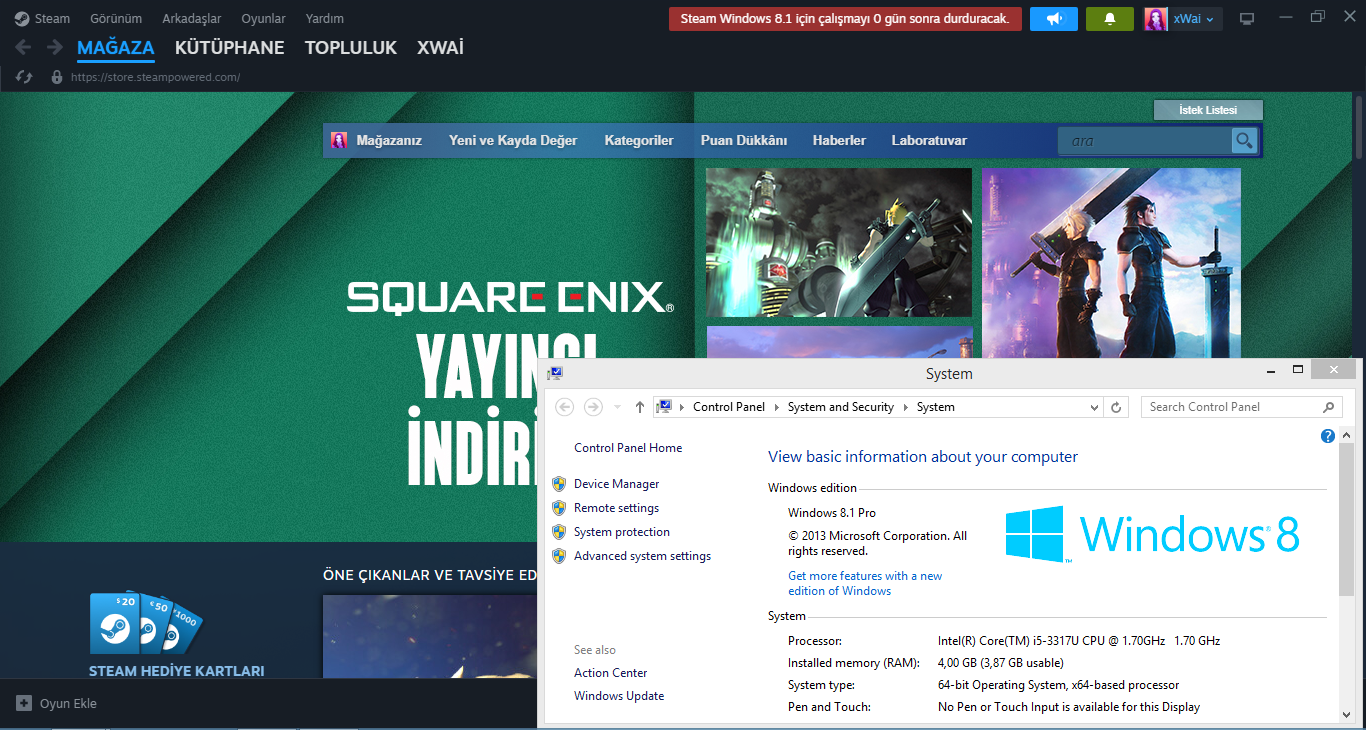The width and height of the screenshot is (1366, 730).
Task: Follow 'Get more features with a new edition' link
Action: (865, 583)
